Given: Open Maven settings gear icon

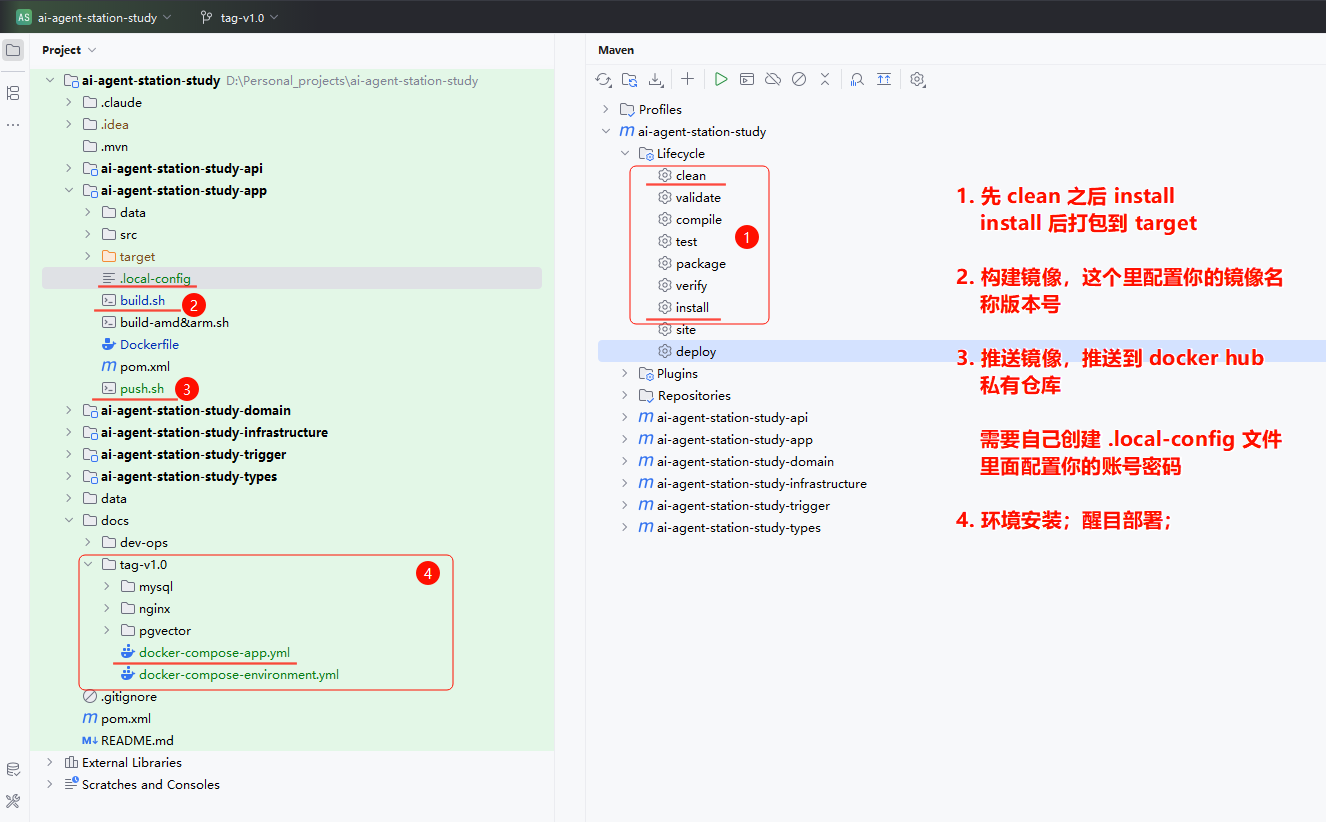Looking at the screenshot, I should pos(917,79).
